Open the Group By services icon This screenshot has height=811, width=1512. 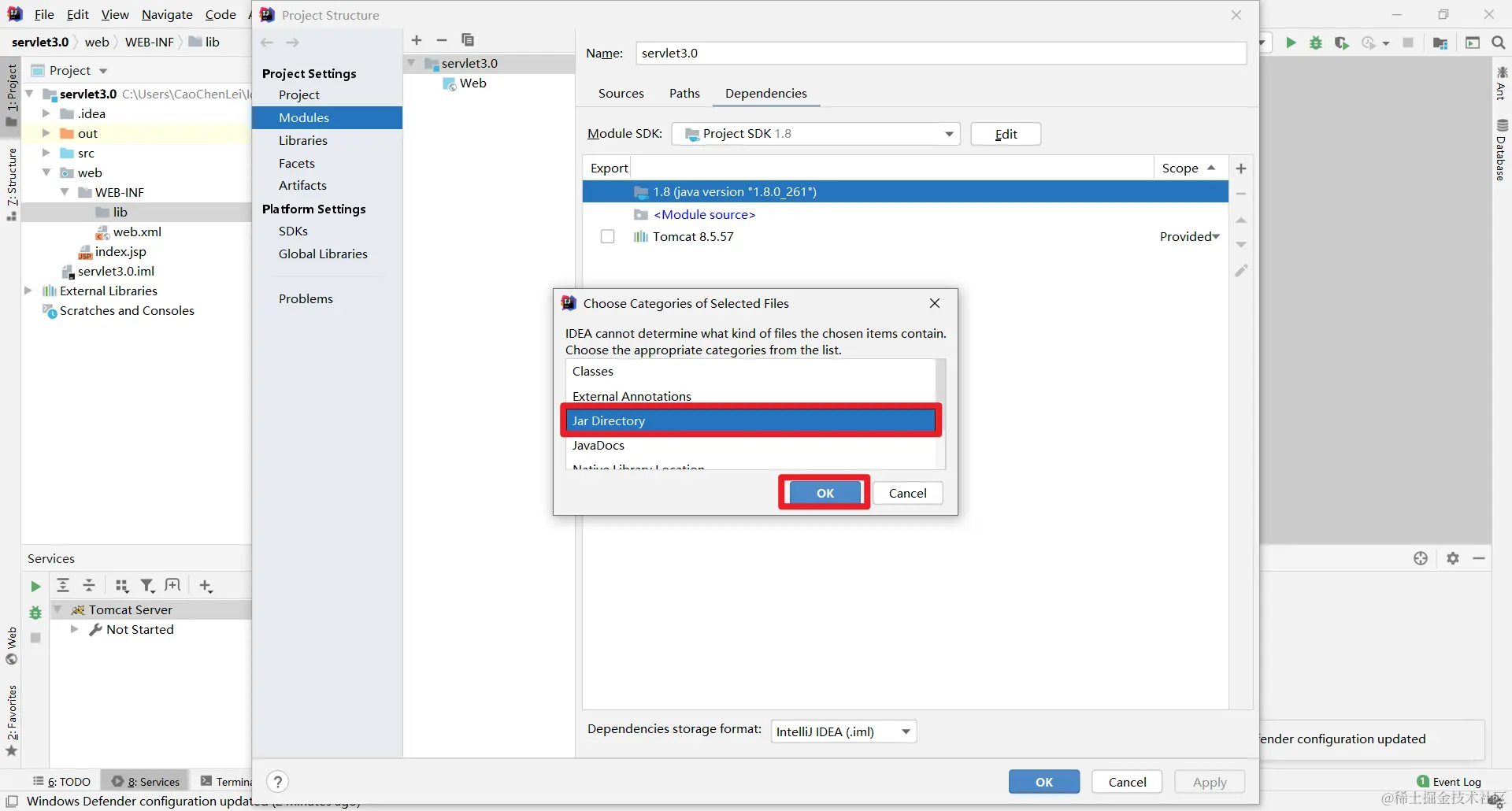tap(122, 586)
